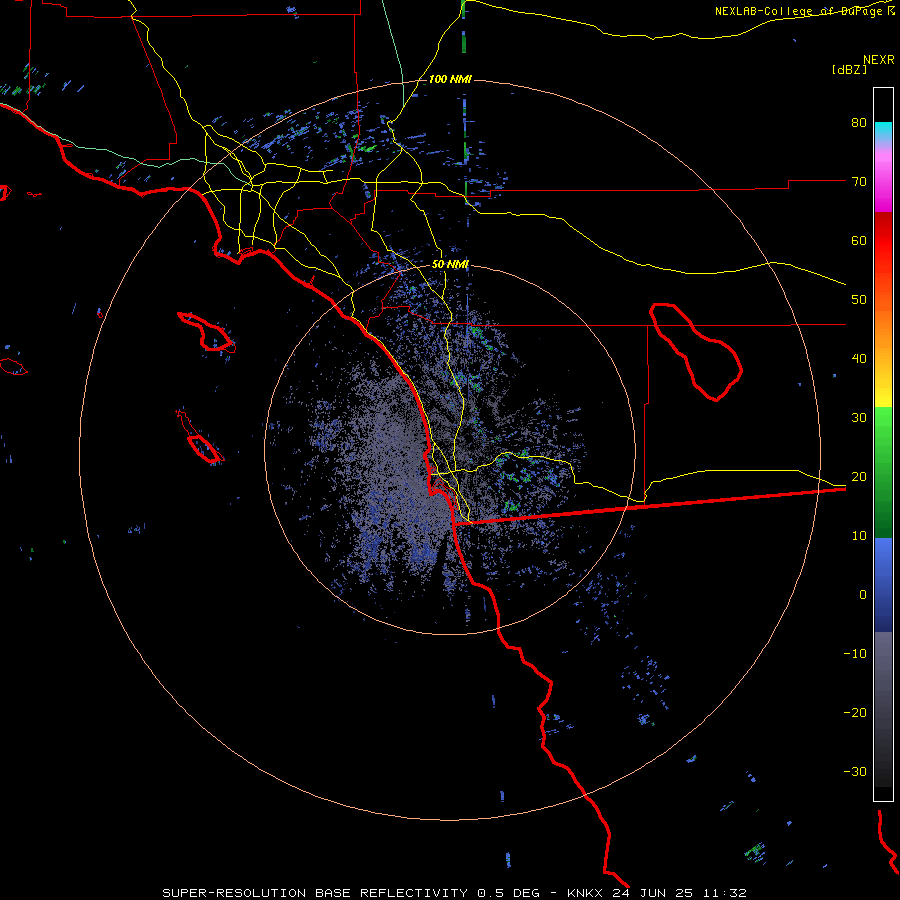Click the green band of the reflectivity color bar
The width and height of the screenshot is (900, 900).
pos(883,472)
